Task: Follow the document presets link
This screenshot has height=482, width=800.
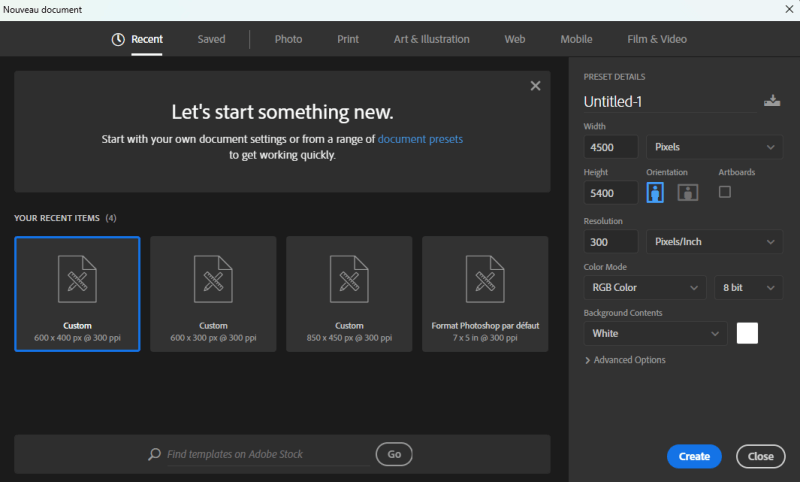Action: tap(420, 139)
